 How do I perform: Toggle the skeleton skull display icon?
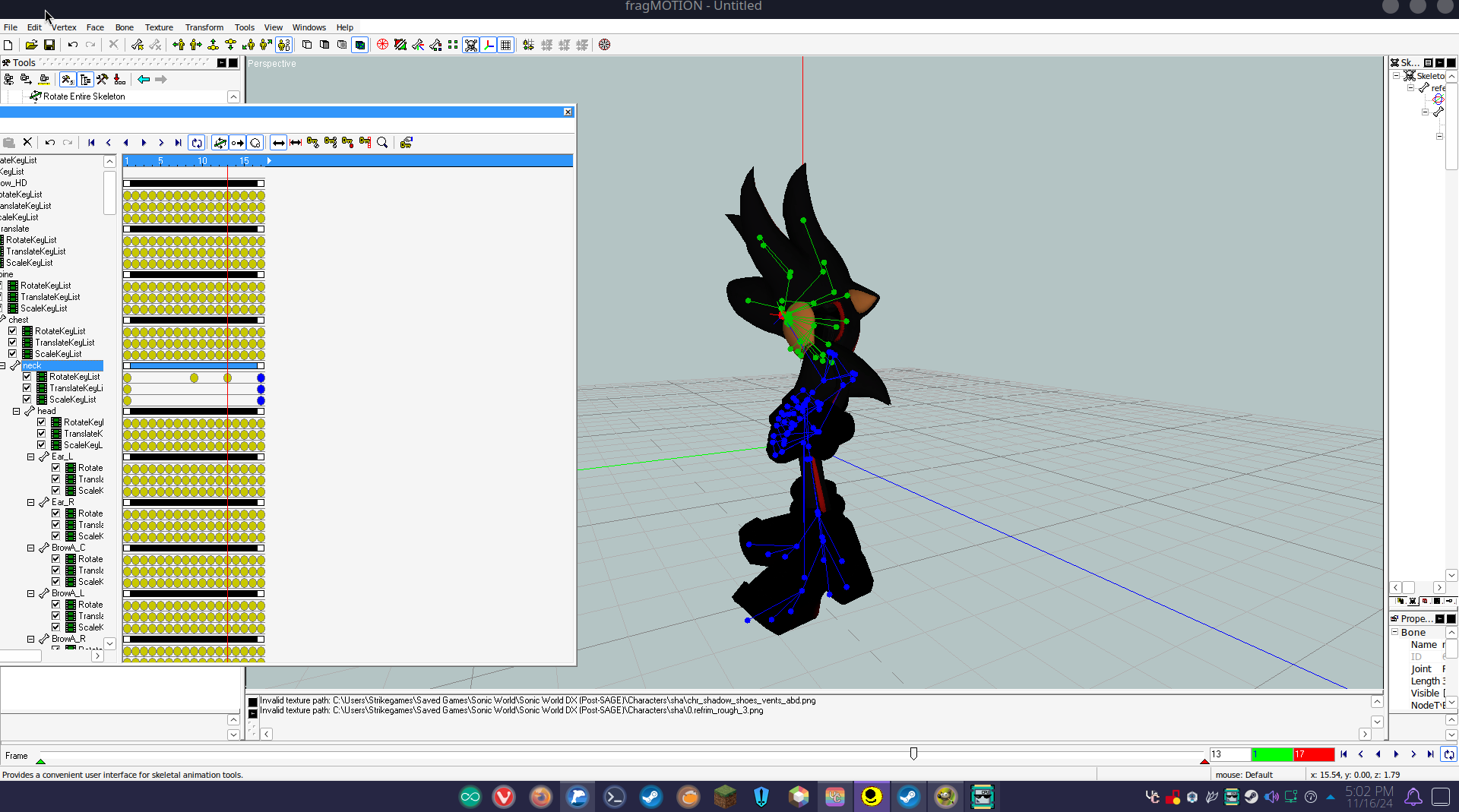point(471,45)
